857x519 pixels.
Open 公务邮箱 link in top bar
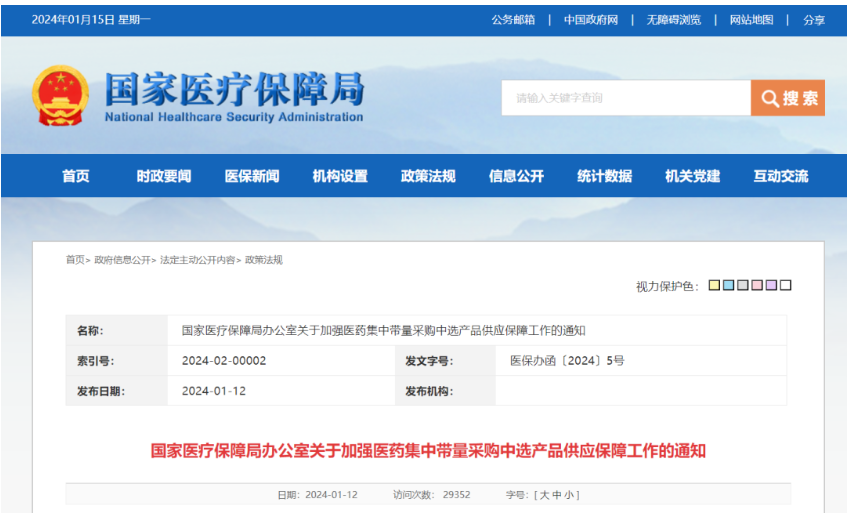pyautogui.click(x=513, y=20)
